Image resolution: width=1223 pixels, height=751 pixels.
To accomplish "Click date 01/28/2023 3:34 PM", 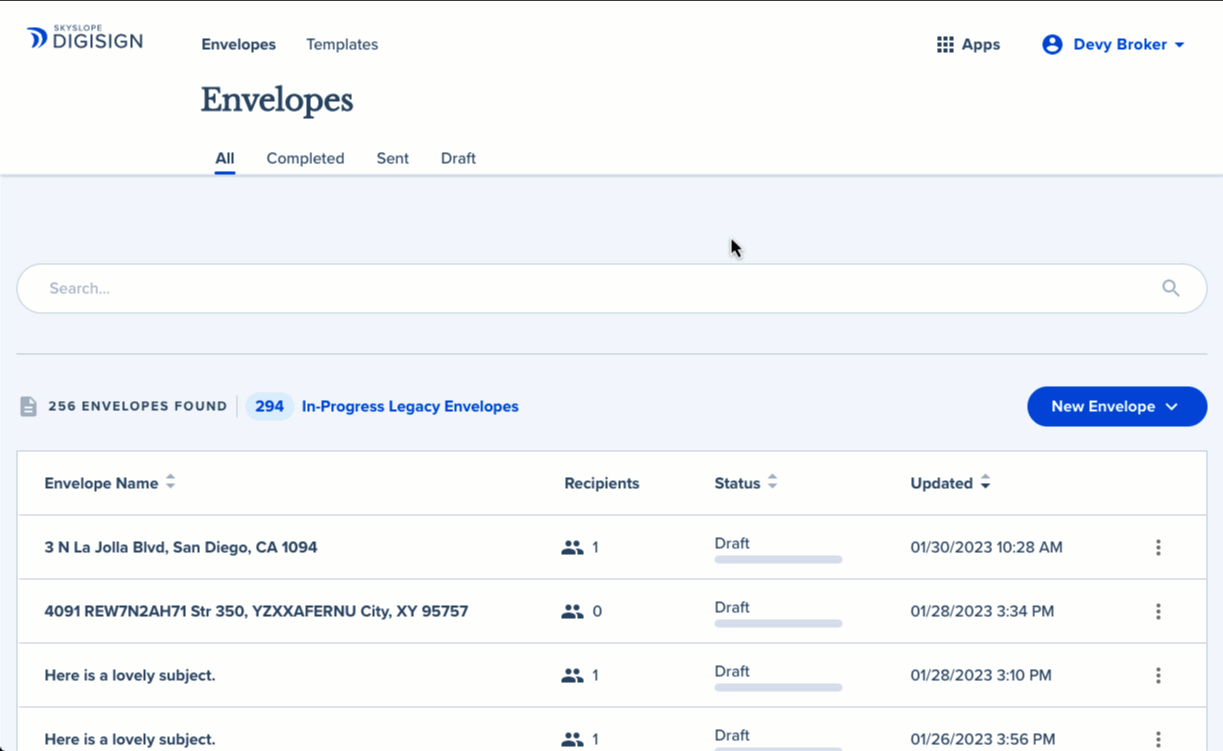I will (x=982, y=611).
